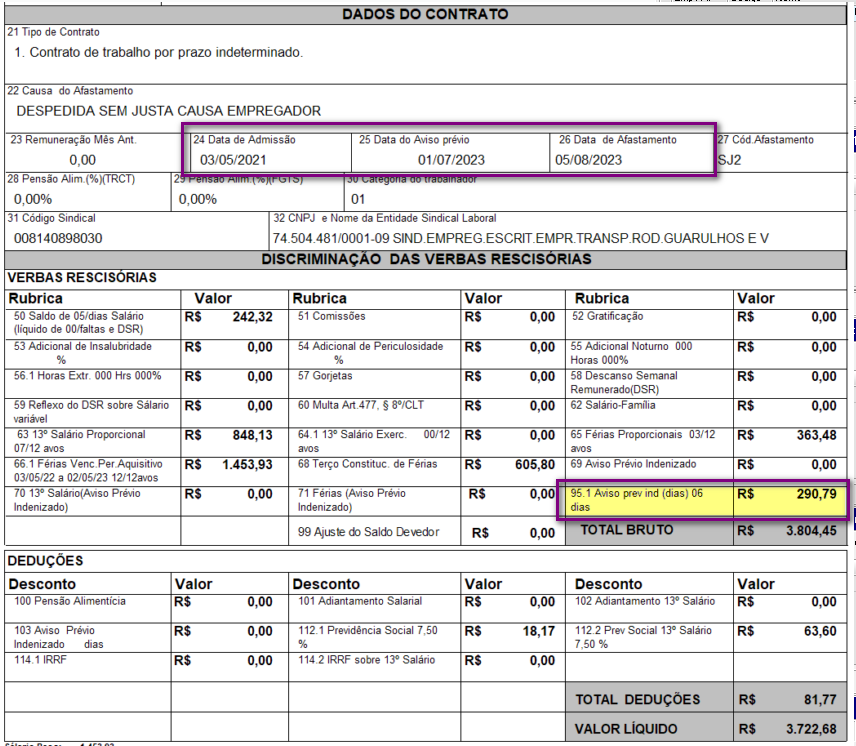
Task: Click the '114.2 IRRF sobre 13º Salário' deduction
Action: (x=366, y=660)
